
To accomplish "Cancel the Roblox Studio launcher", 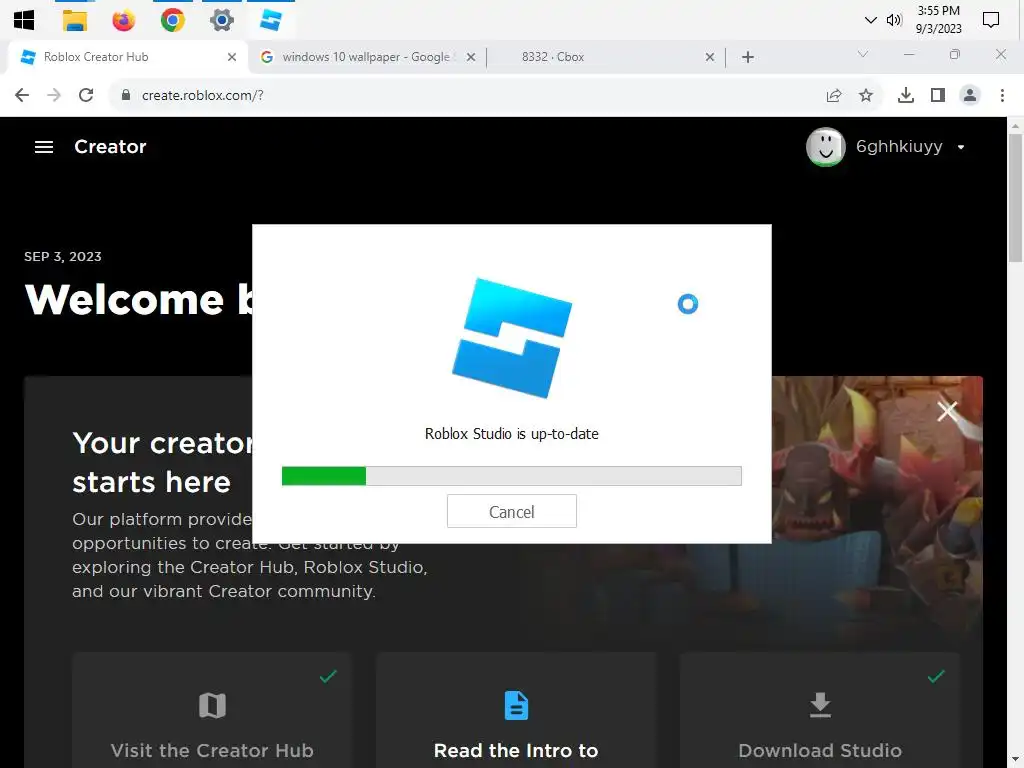I will pos(511,511).
